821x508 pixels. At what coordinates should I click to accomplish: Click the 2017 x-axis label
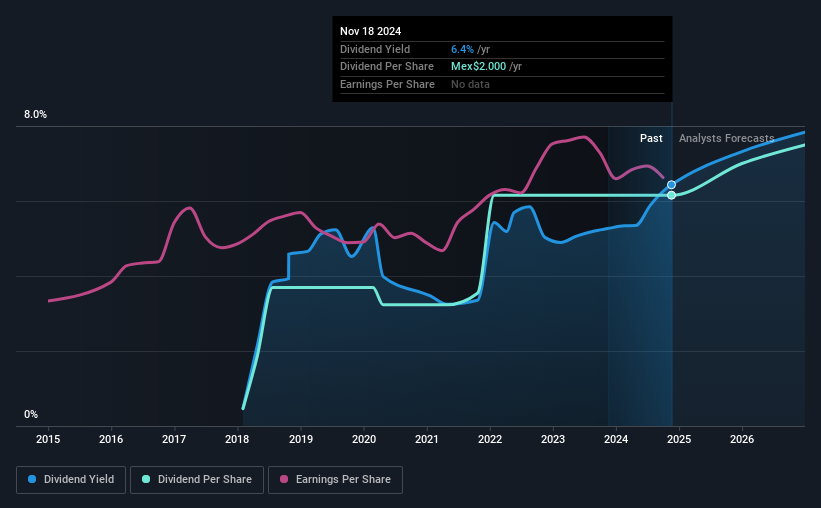(174, 439)
